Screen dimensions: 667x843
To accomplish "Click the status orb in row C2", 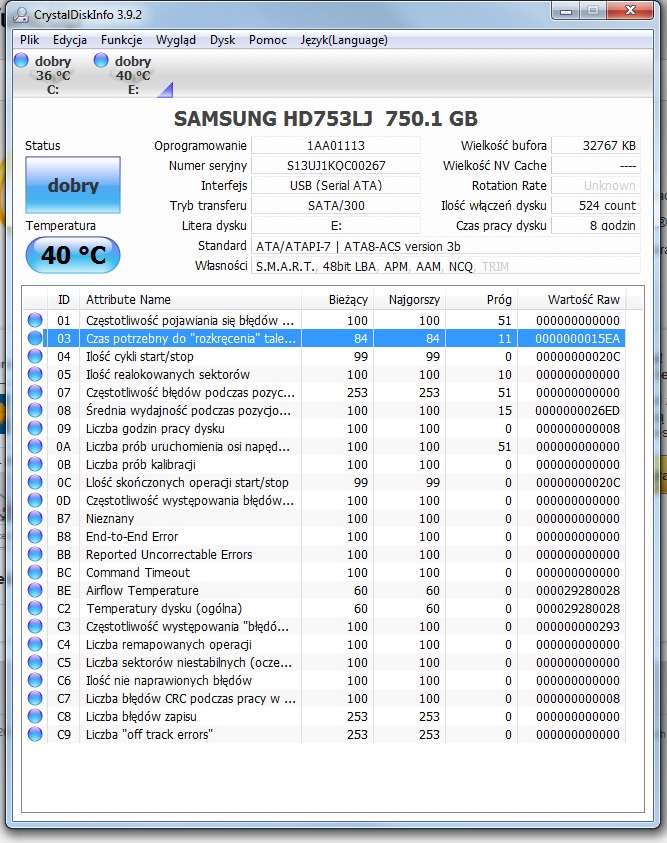I will point(35,609).
